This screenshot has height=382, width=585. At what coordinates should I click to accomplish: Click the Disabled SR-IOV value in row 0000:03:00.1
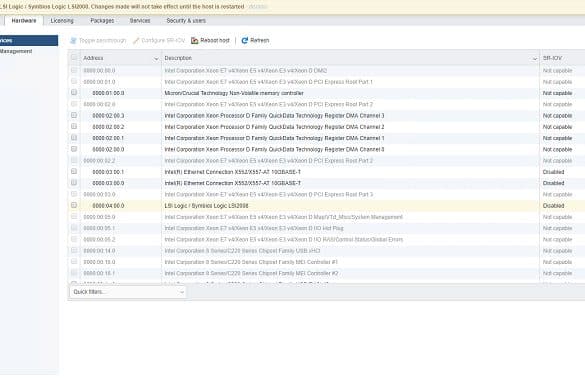pos(553,172)
